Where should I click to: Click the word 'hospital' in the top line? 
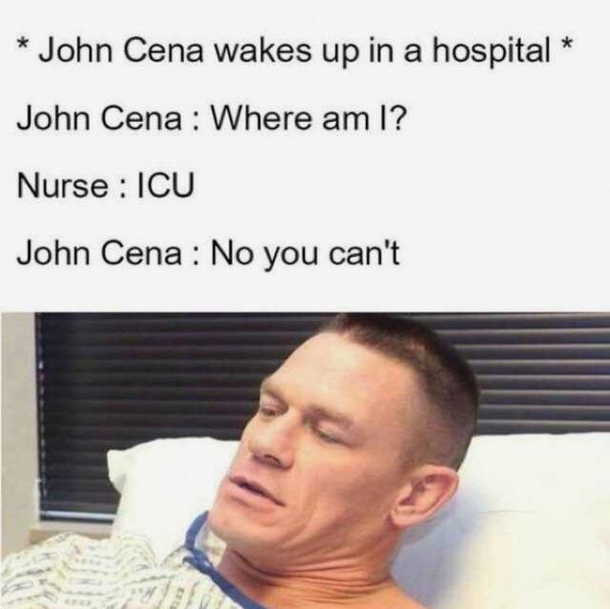(492, 51)
